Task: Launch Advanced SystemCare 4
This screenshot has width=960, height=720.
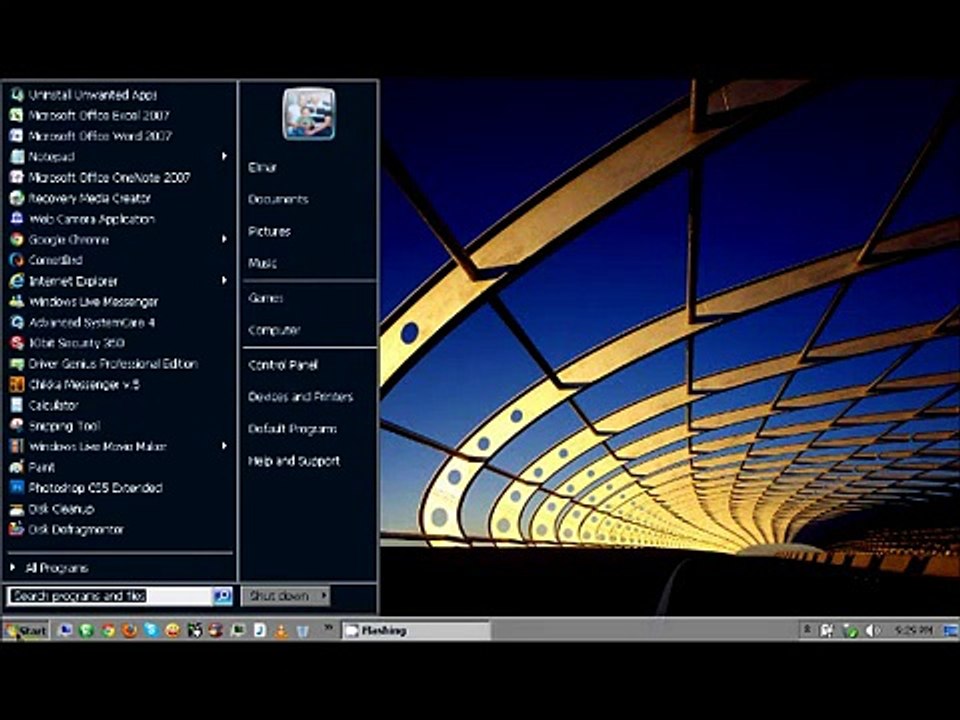Action: (x=119, y=322)
